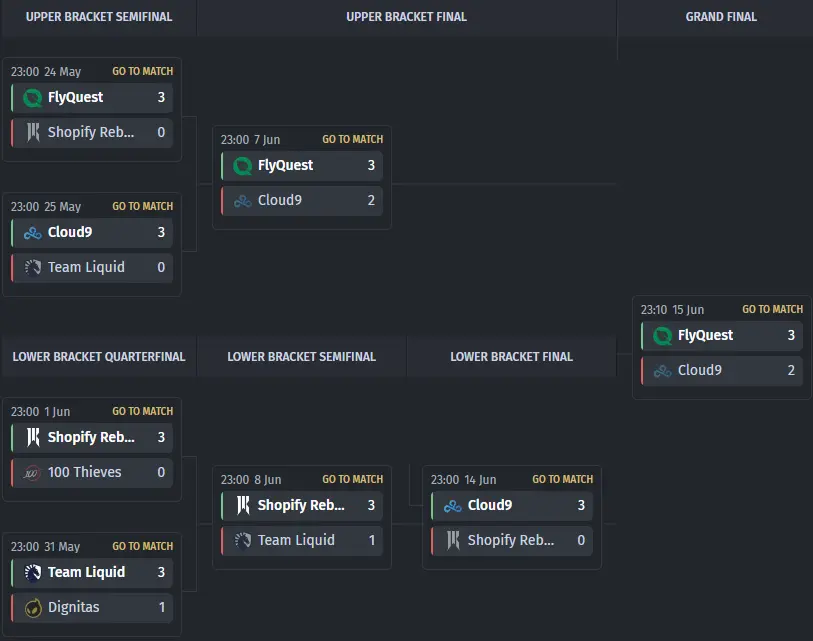Click Shopify Rebellion logo in 24 May match
The height and width of the screenshot is (641, 813).
[x=33, y=132]
